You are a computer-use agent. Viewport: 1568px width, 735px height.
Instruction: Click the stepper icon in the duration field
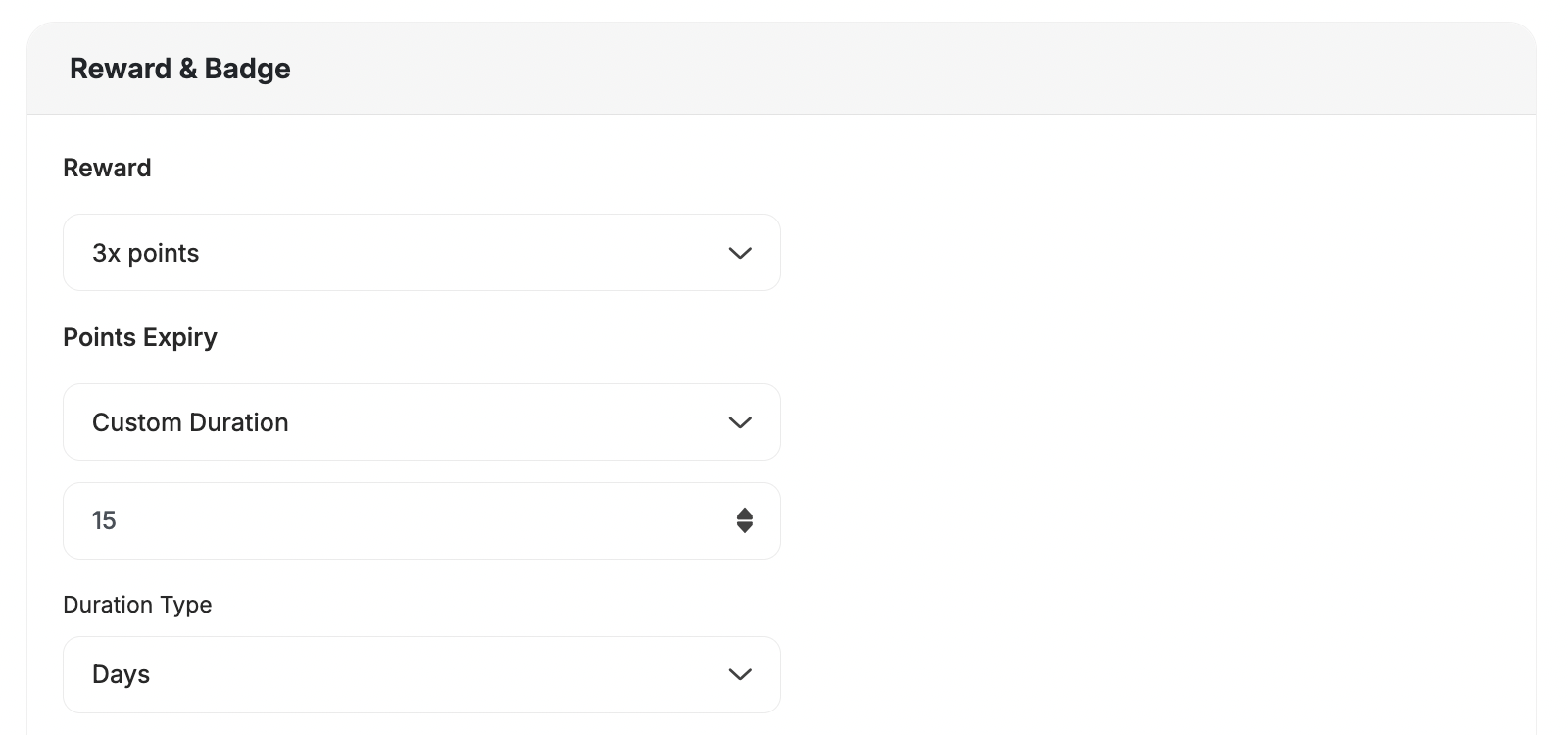[x=745, y=520]
